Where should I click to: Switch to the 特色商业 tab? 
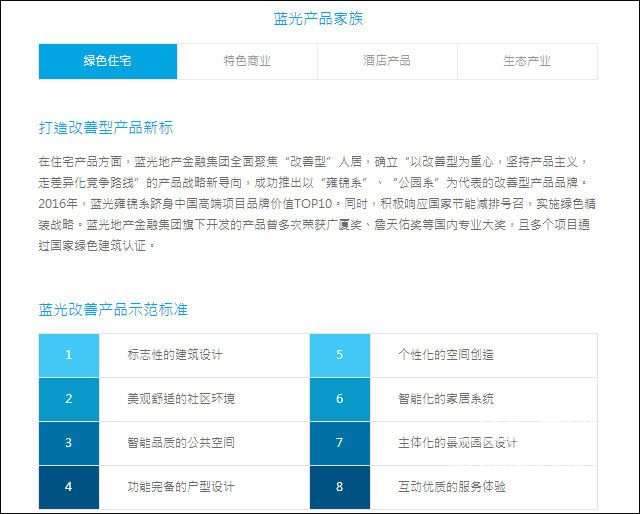[247, 61]
